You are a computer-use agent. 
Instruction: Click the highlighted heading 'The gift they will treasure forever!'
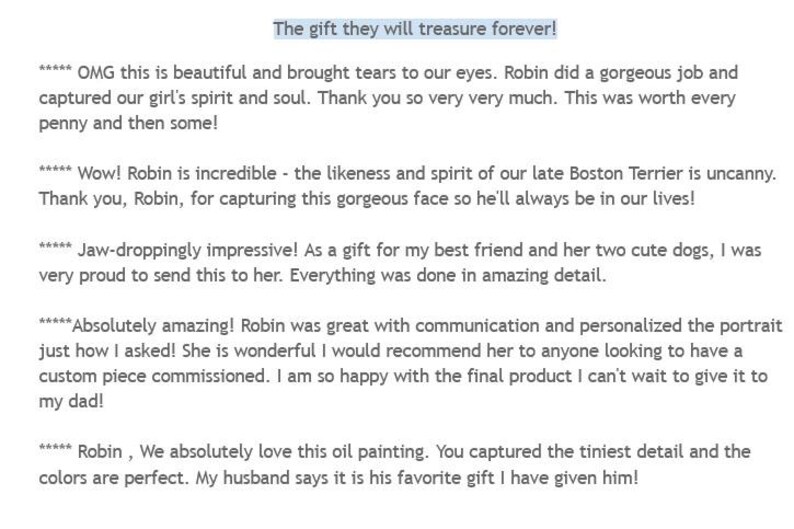tap(415, 29)
